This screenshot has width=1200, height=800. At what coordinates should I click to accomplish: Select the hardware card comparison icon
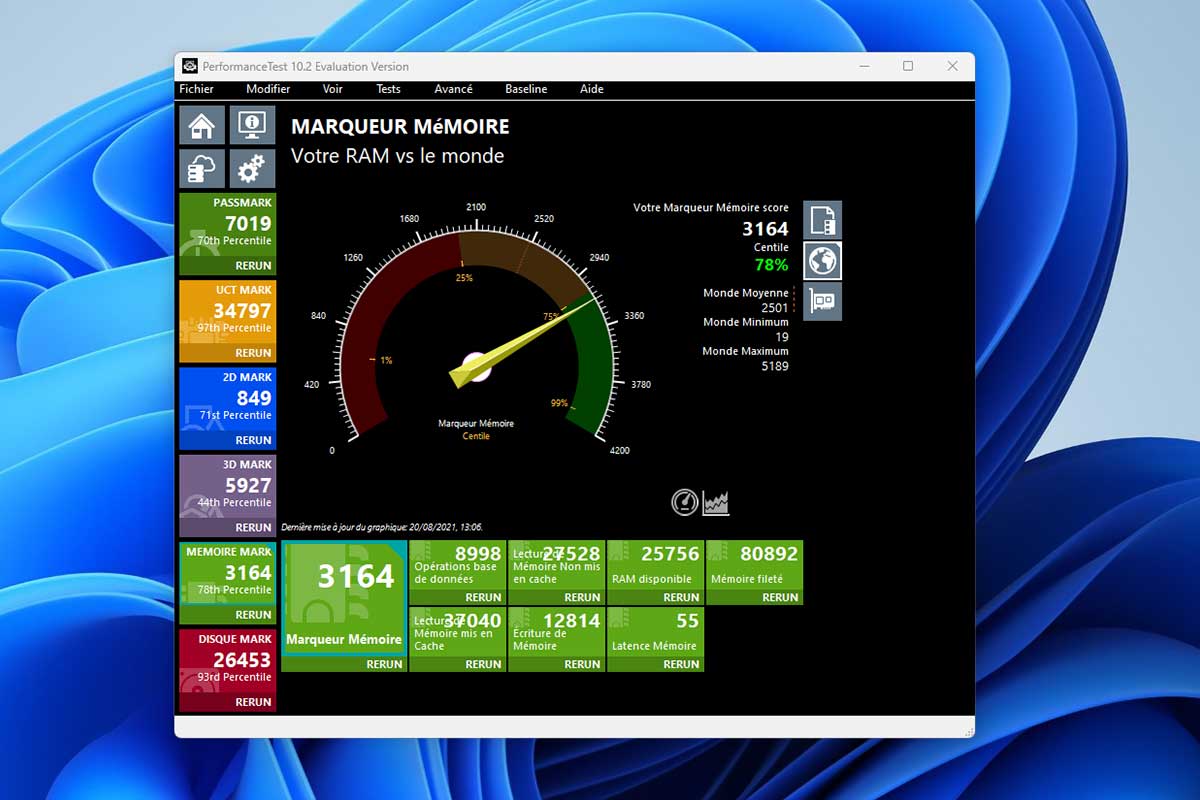[823, 301]
